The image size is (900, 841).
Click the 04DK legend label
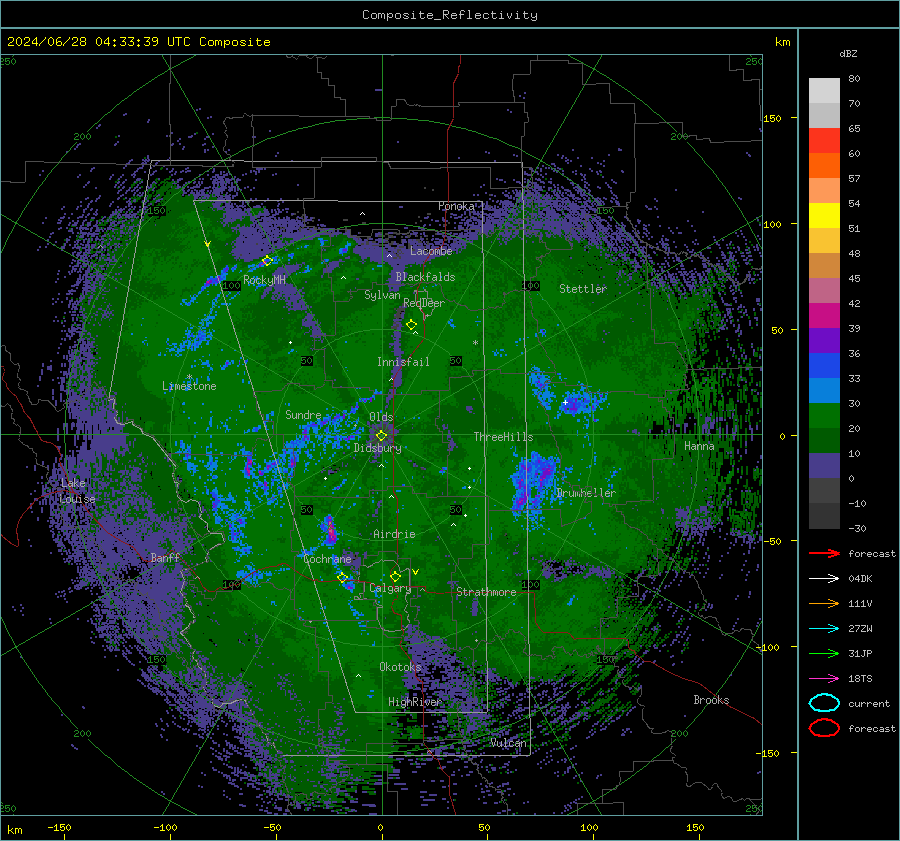[x=860, y=579]
